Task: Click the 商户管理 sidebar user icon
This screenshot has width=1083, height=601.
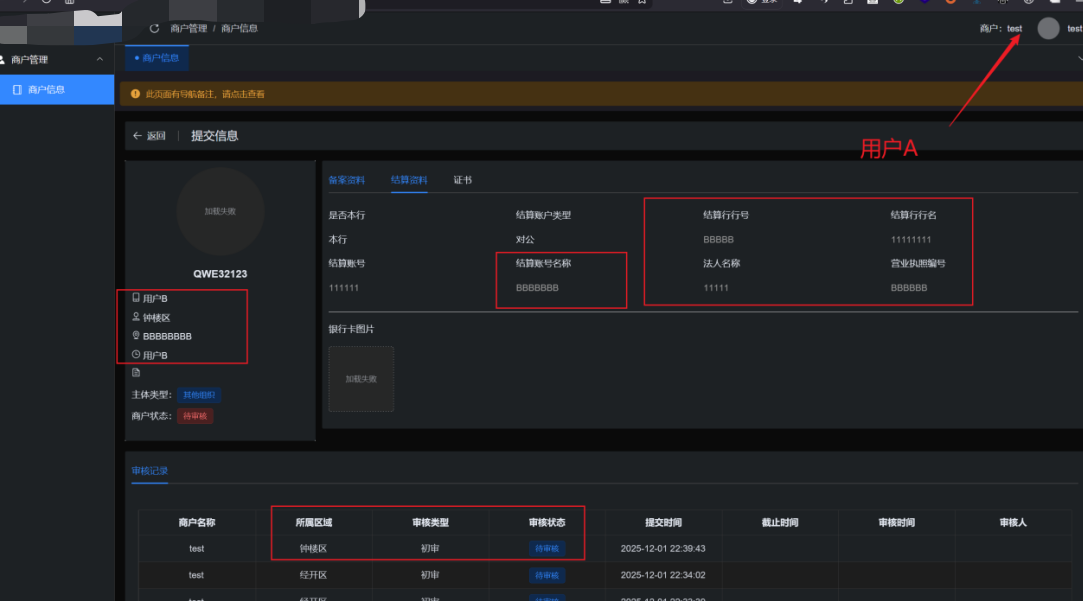Action: coord(3,59)
